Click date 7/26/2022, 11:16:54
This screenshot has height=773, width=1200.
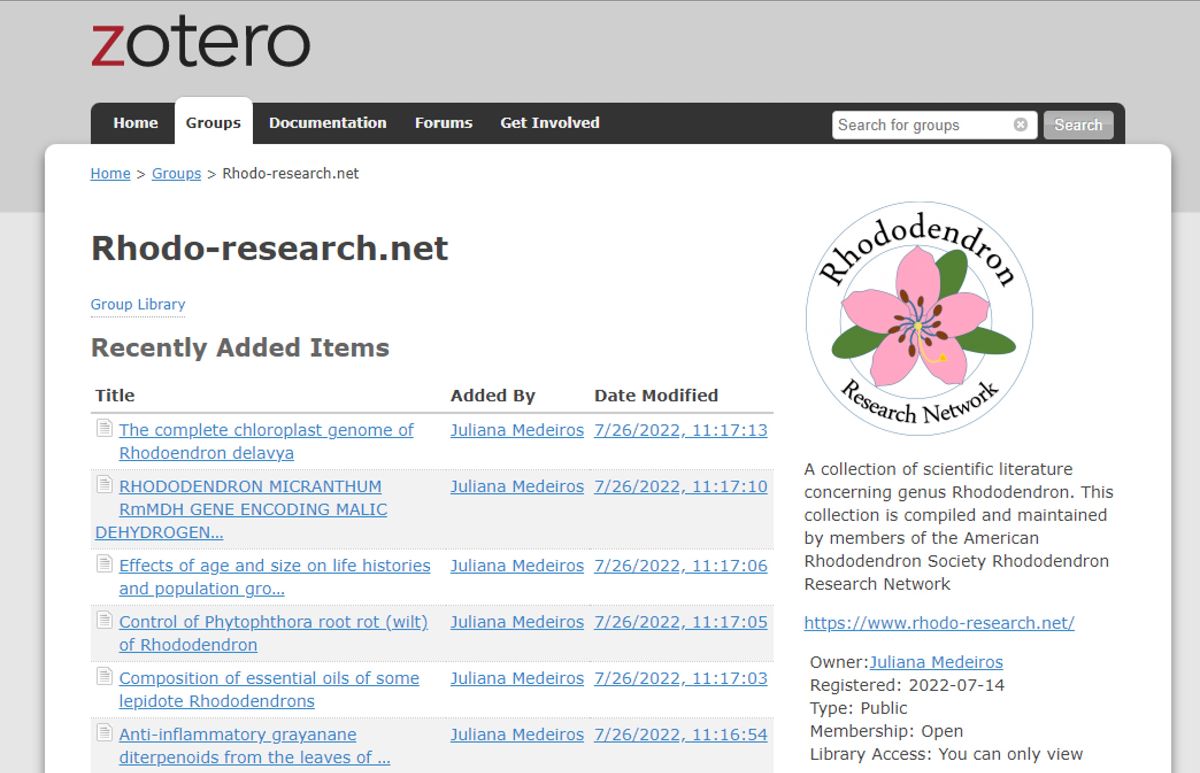681,734
